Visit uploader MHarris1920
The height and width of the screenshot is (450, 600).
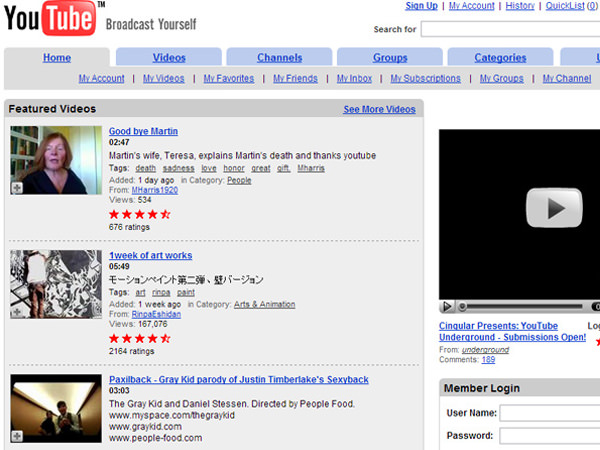[155, 190]
